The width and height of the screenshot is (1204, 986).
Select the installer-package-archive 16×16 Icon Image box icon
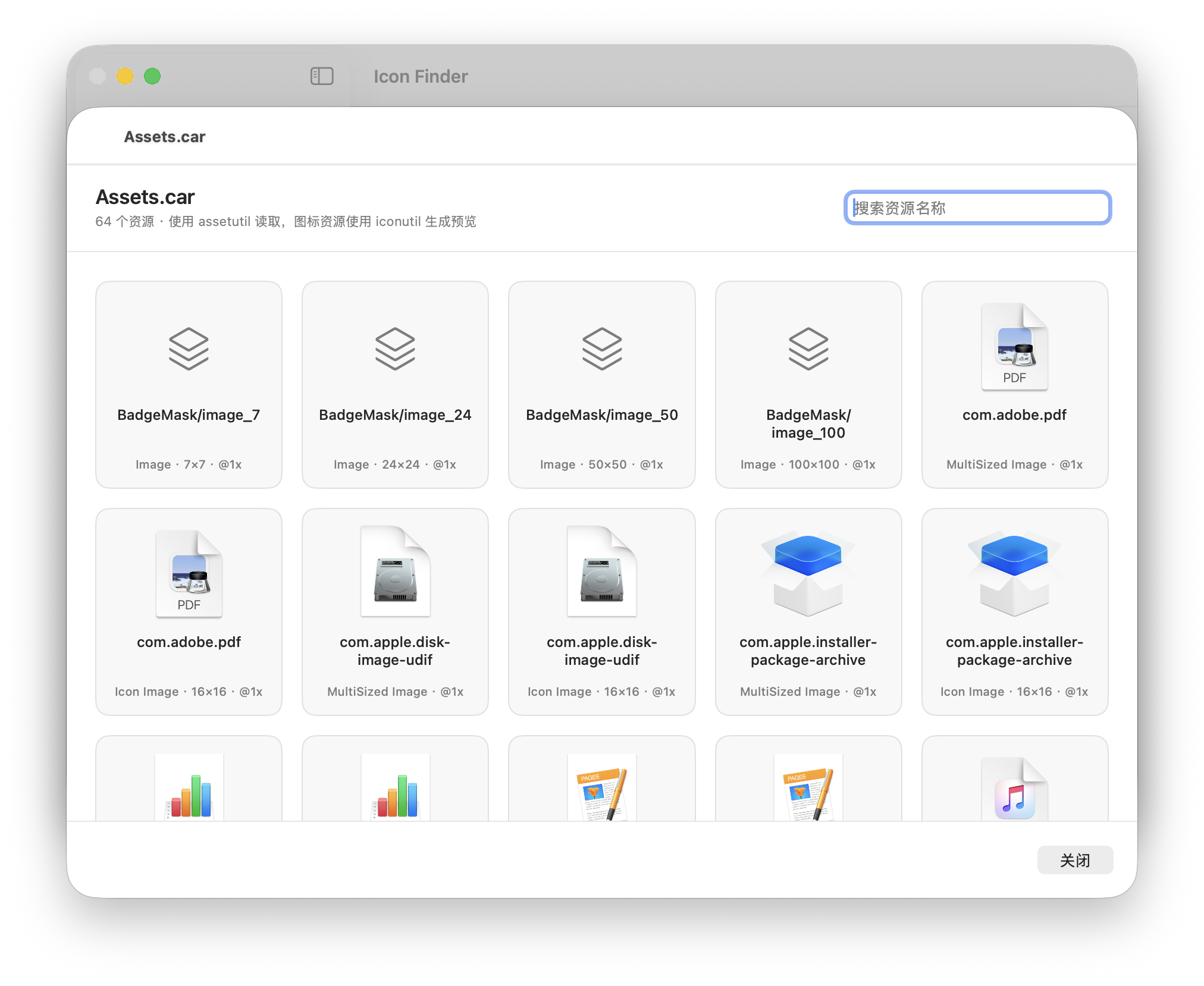click(1014, 574)
